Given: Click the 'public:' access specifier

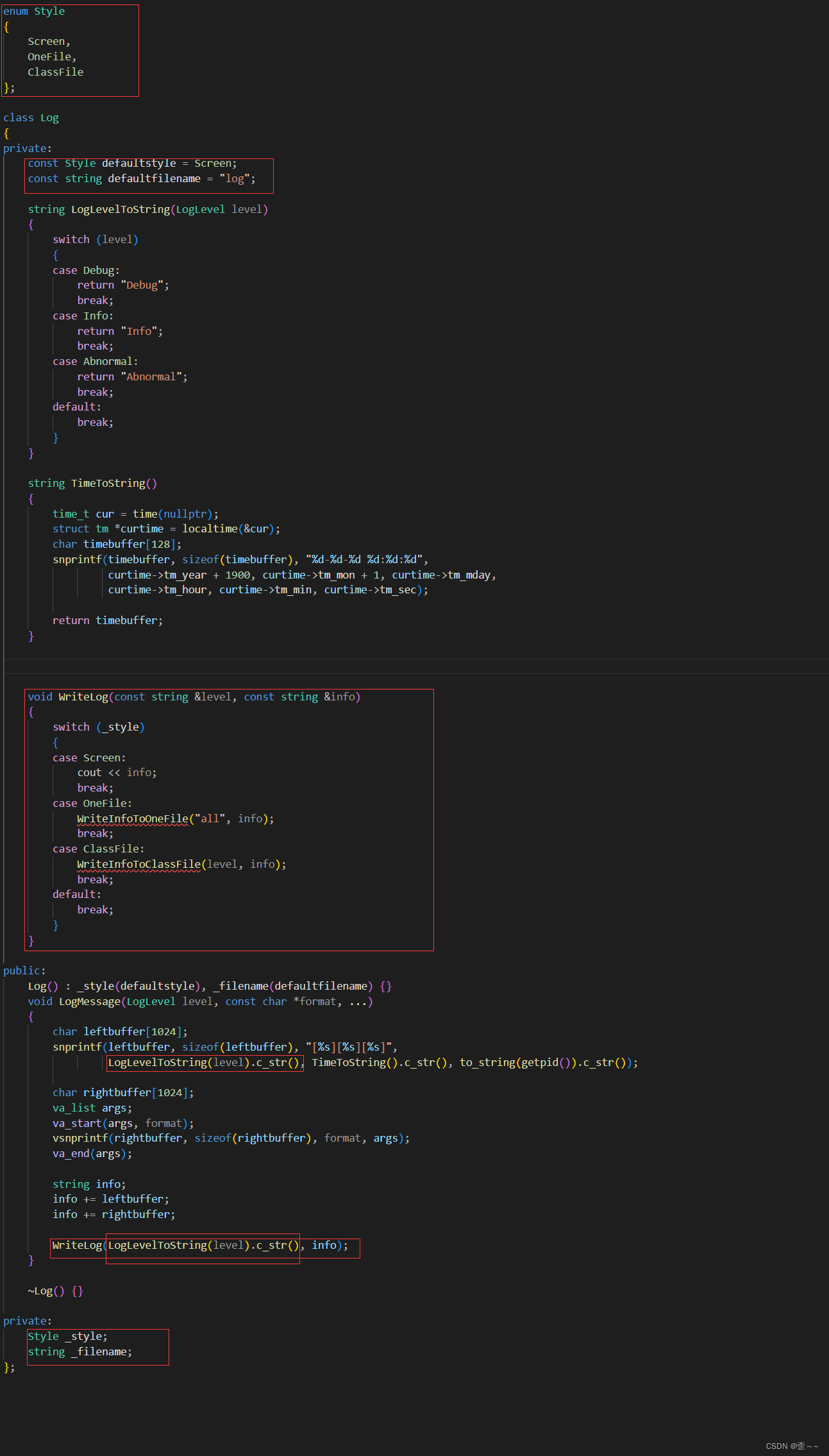Looking at the screenshot, I should click(x=24, y=971).
